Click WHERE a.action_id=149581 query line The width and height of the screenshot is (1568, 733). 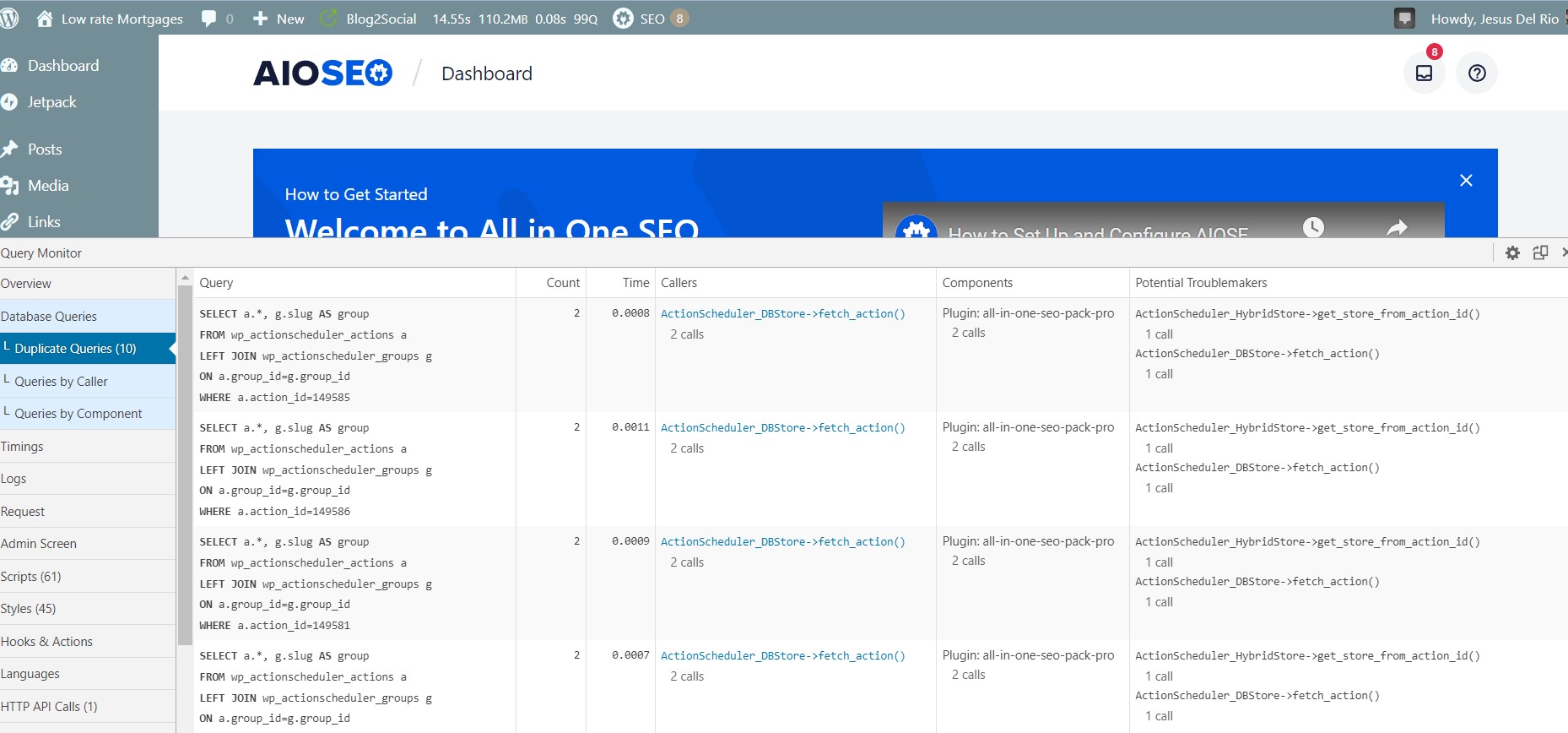(274, 626)
